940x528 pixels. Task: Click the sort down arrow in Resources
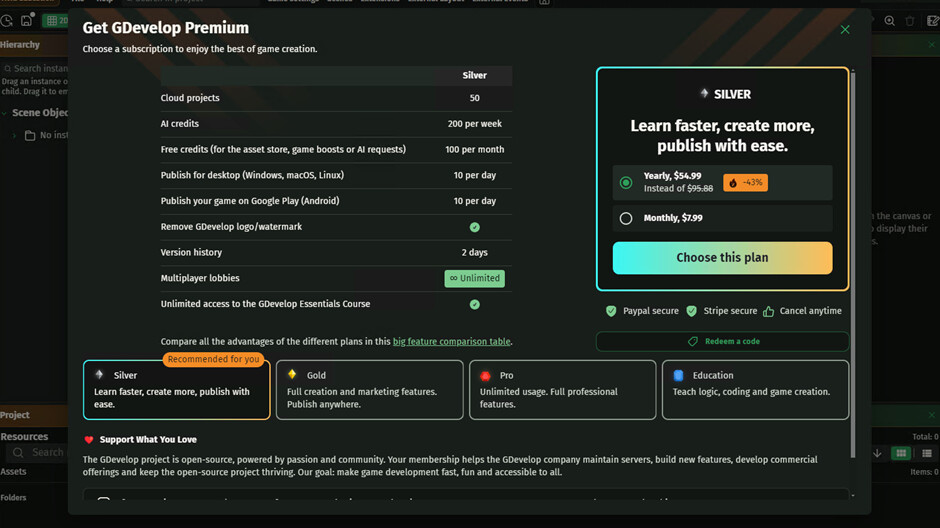877,453
